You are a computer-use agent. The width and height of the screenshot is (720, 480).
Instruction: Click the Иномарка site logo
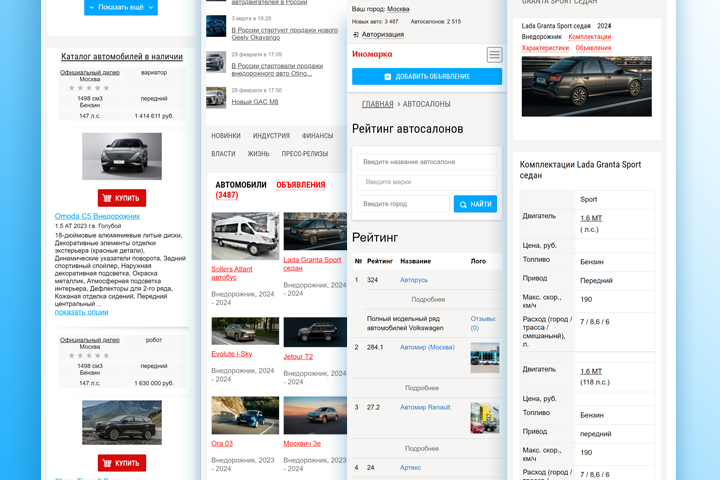coord(372,54)
